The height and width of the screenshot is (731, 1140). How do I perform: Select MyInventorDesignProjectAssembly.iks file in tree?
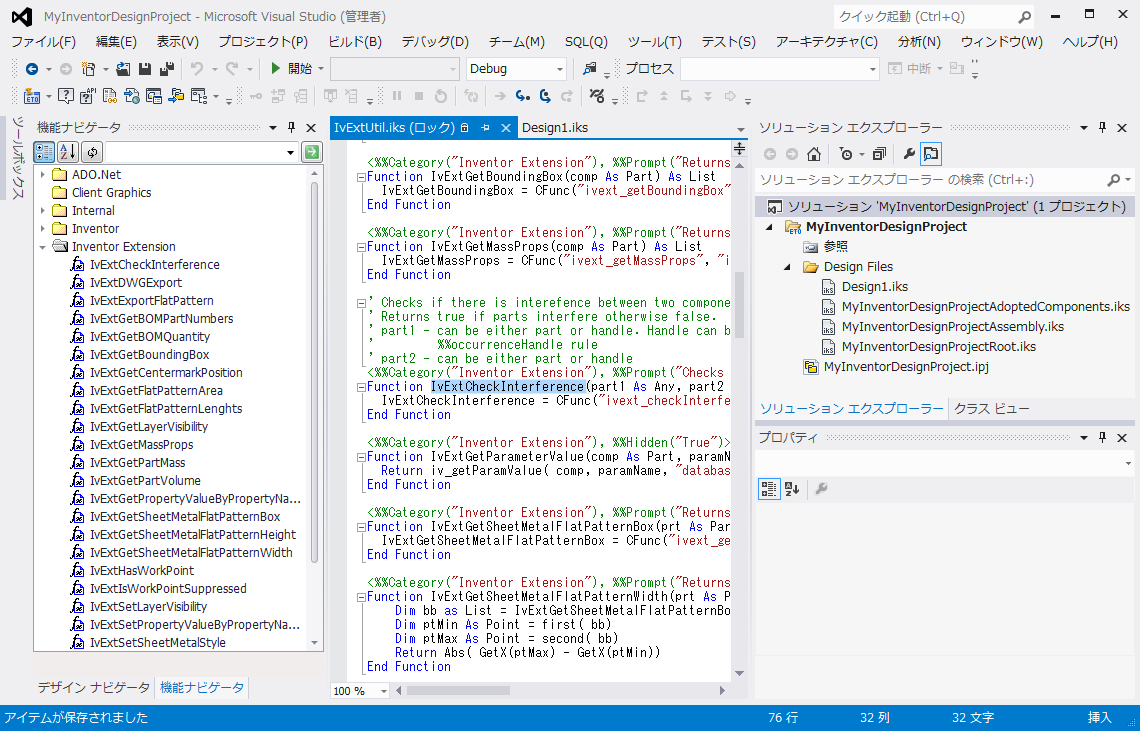click(x=952, y=327)
